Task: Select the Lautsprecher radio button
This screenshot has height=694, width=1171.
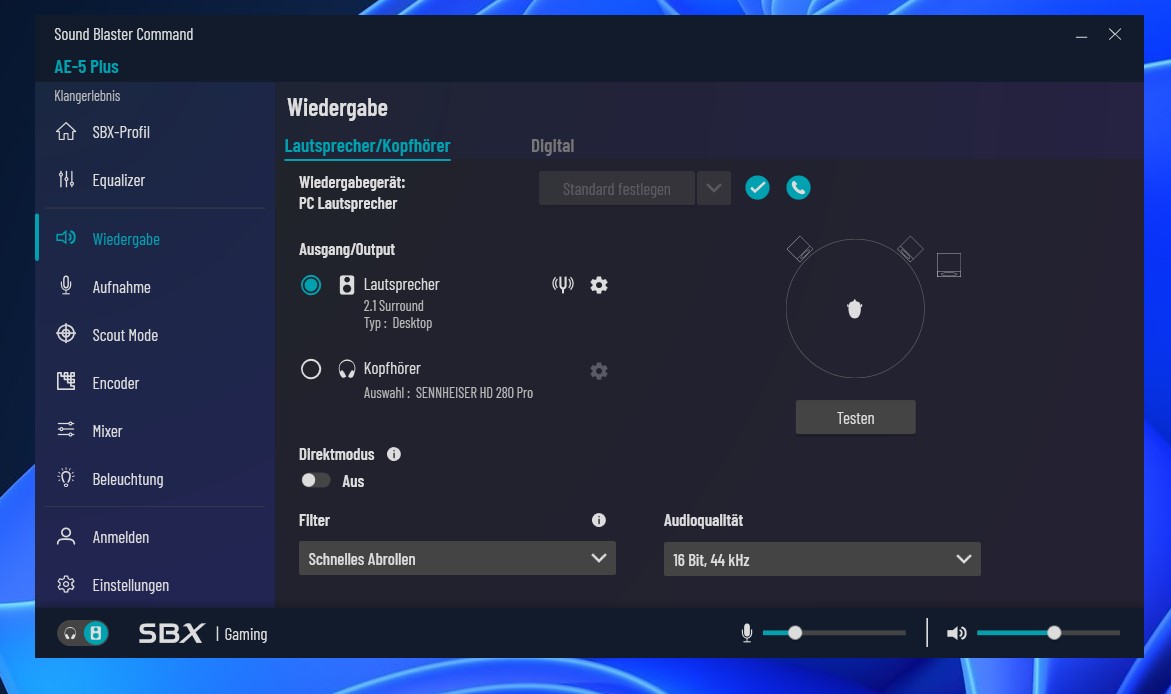Action: click(x=311, y=285)
